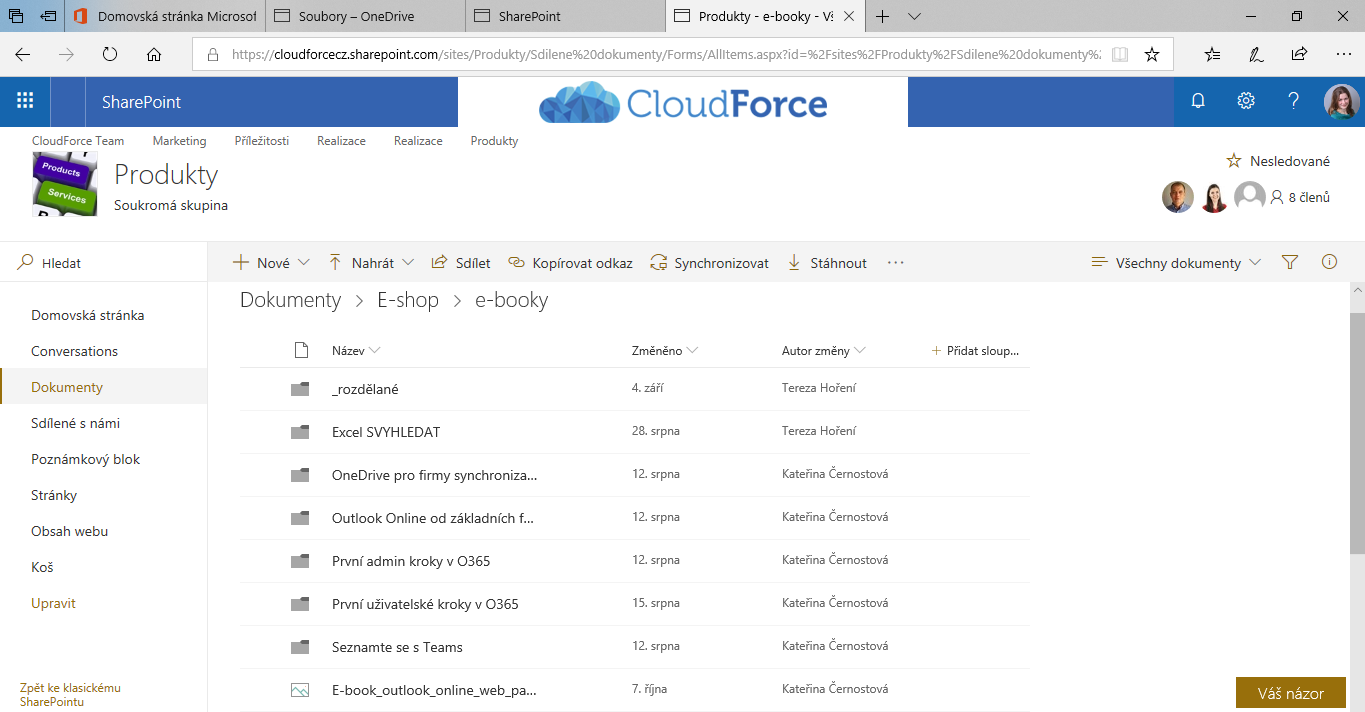Viewport: 1365px width, 712px height.
Task: Open the toolbar's more options ellipsis
Action: [x=895, y=263]
